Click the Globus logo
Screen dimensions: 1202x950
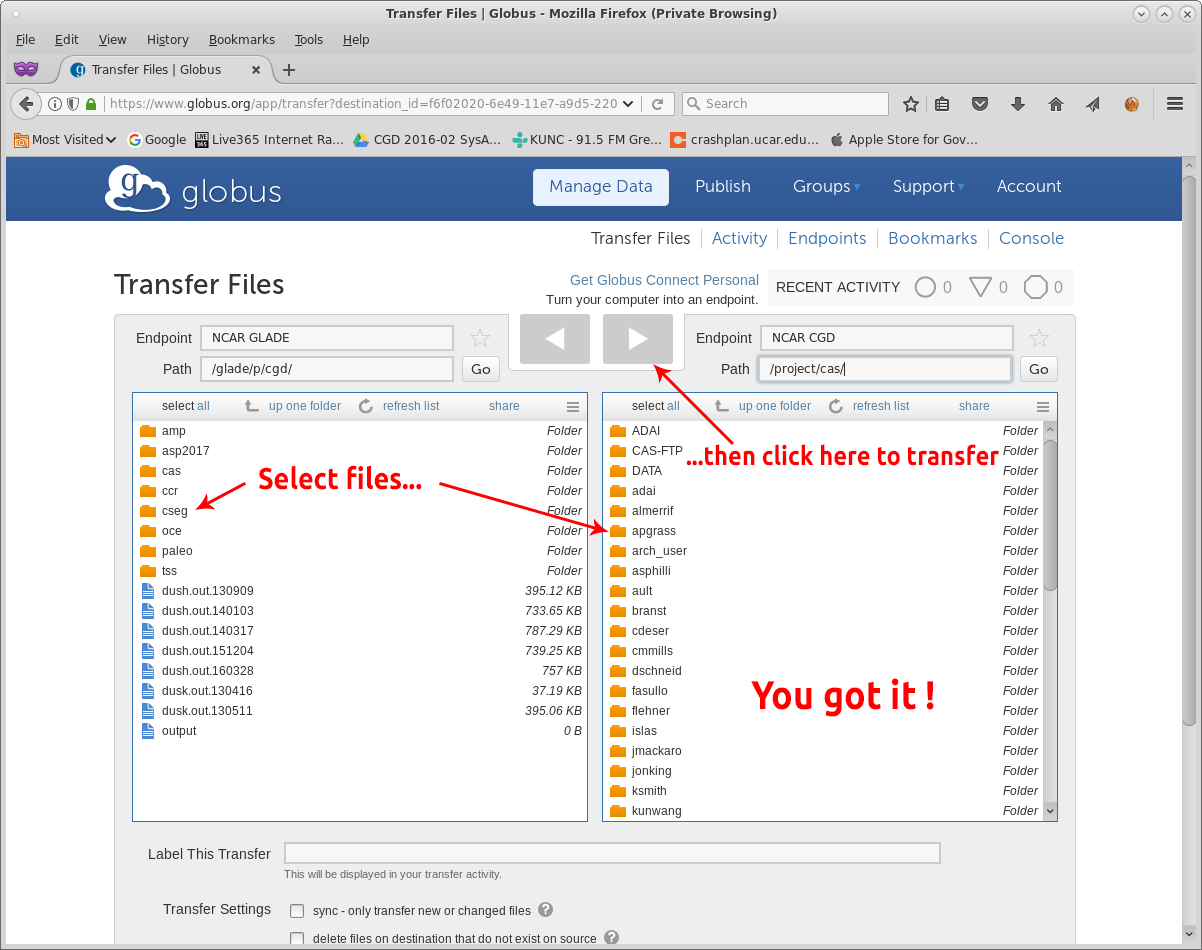[x=193, y=189]
